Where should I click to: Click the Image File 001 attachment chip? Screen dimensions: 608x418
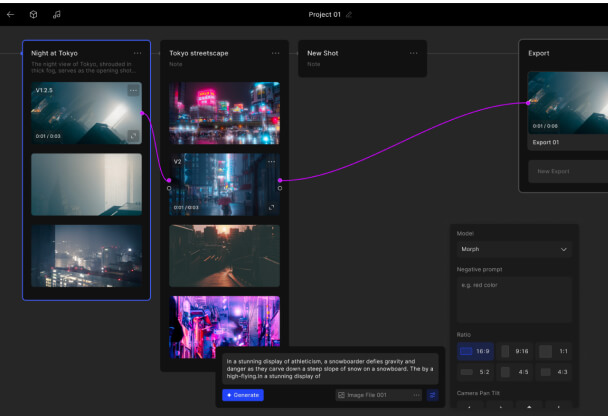378,395
